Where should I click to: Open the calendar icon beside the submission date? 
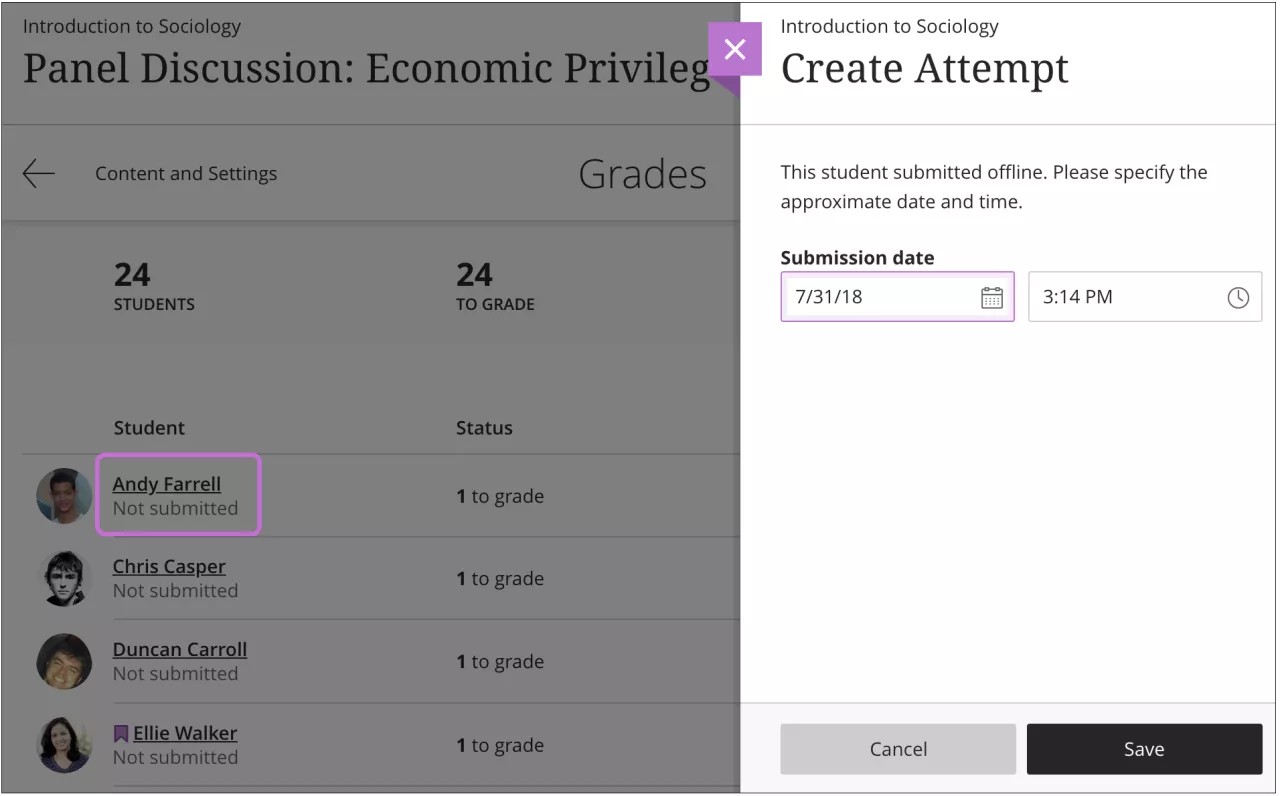(x=991, y=296)
